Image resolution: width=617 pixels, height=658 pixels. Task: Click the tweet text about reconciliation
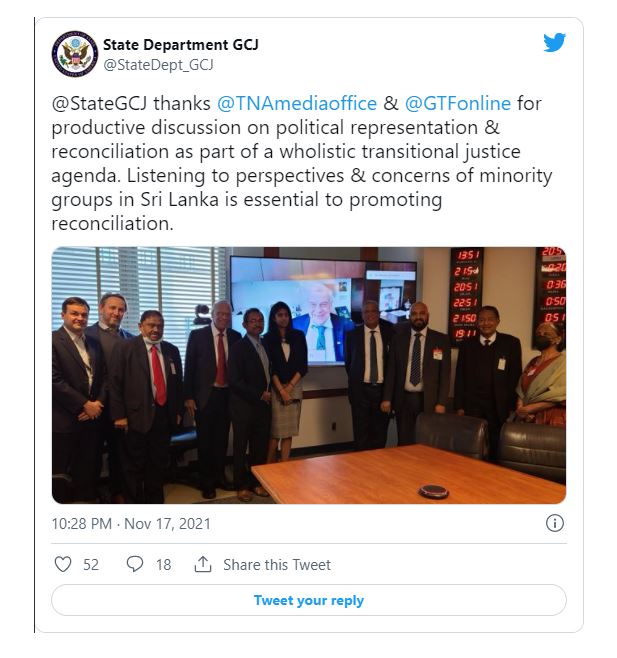pos(302,163)
